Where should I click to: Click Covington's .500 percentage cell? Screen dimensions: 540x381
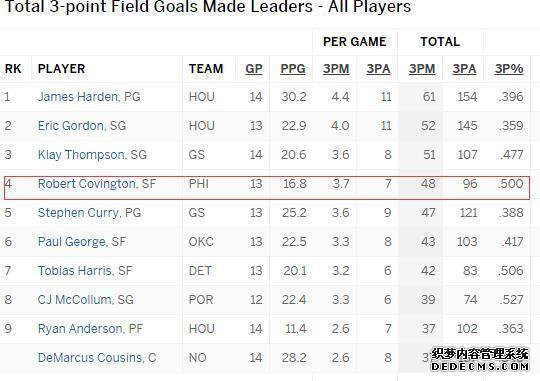point(510,184)
